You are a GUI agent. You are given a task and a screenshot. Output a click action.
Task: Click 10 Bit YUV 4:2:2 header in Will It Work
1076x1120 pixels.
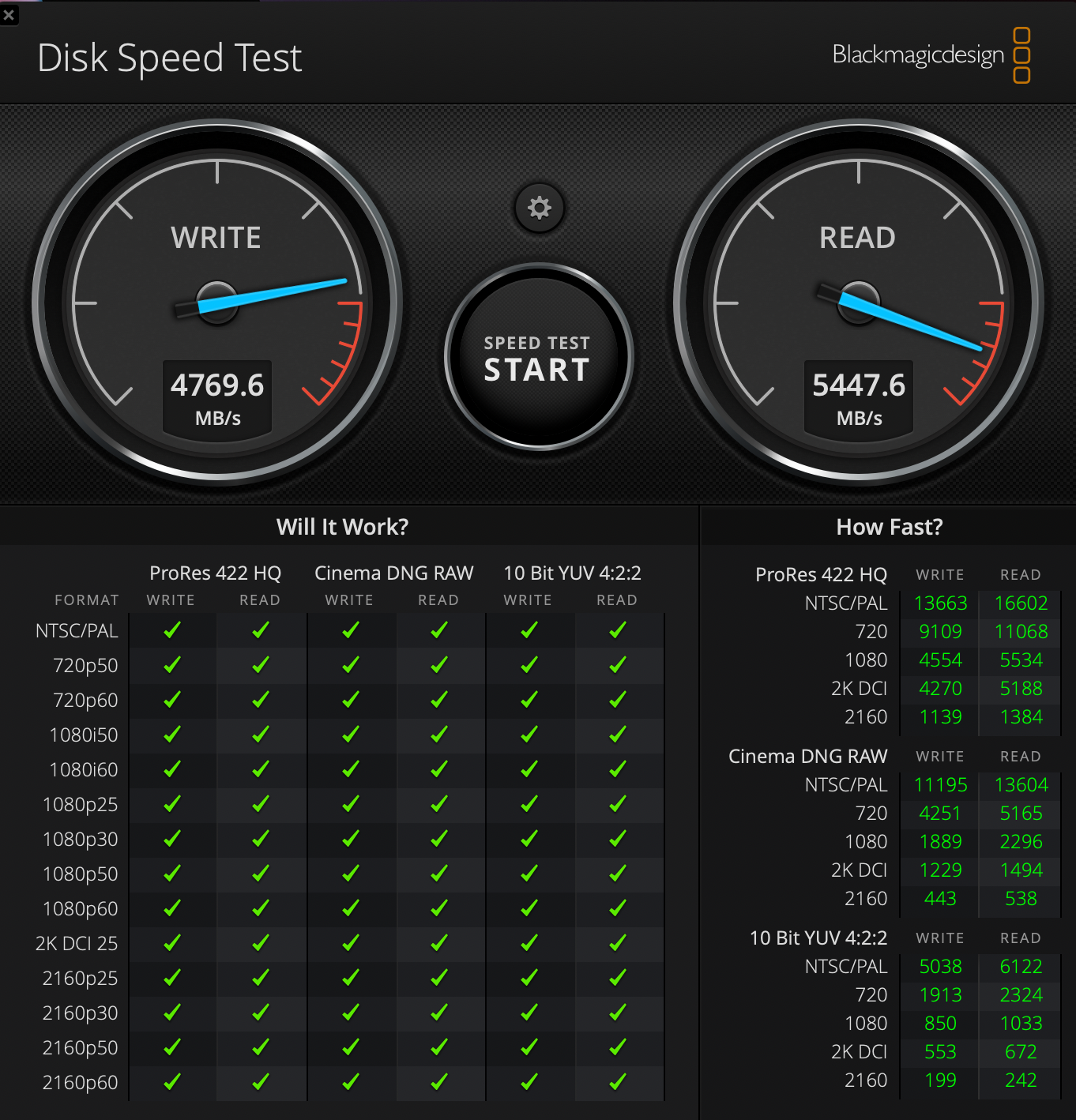coord(572,573)
